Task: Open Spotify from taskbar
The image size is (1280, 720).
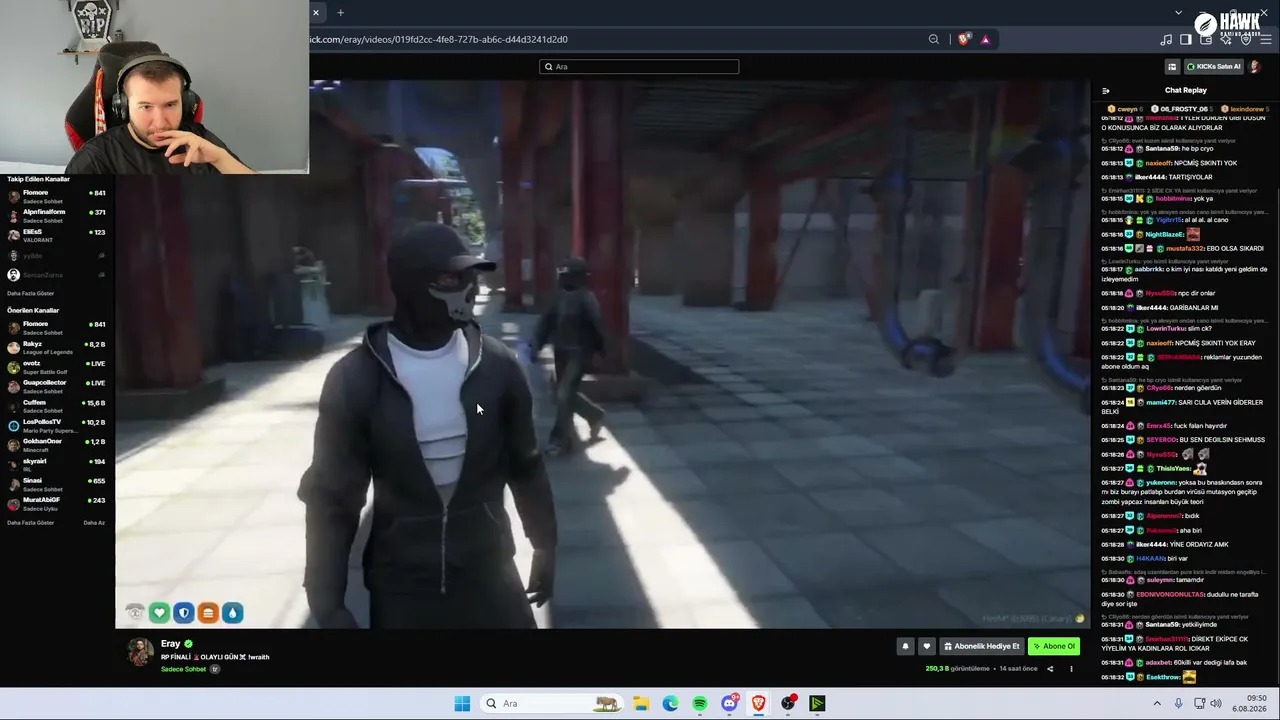Action: [x=699, y=703]
